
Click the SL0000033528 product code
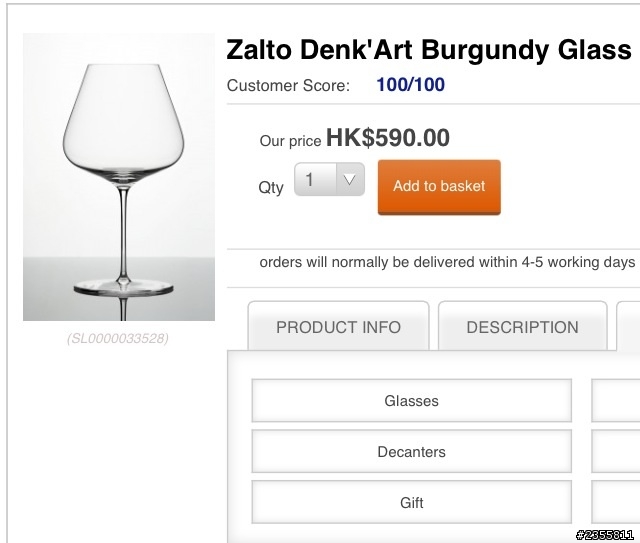pos(118,338)
